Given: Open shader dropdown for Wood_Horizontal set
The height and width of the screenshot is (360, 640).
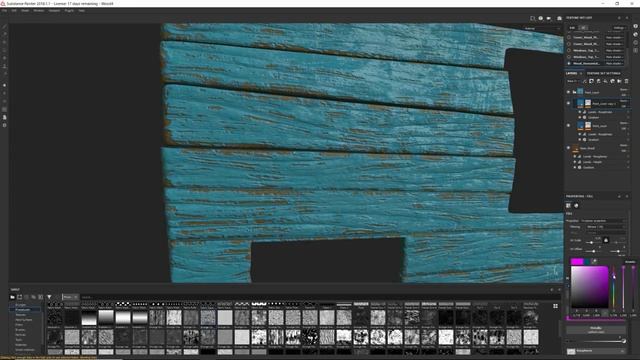Looking at the screenshot, I should point(614,63).
